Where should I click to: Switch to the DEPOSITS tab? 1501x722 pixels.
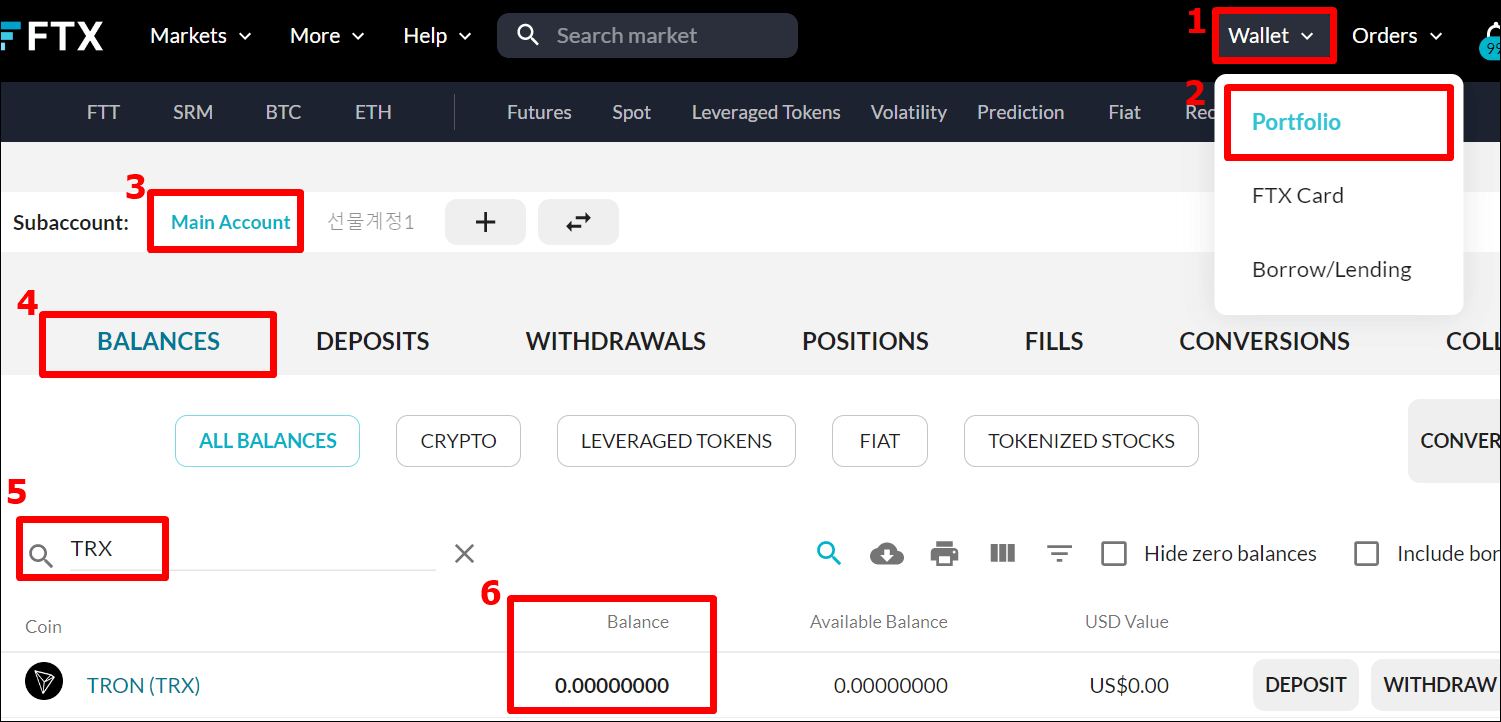click(x=373, y=342)
